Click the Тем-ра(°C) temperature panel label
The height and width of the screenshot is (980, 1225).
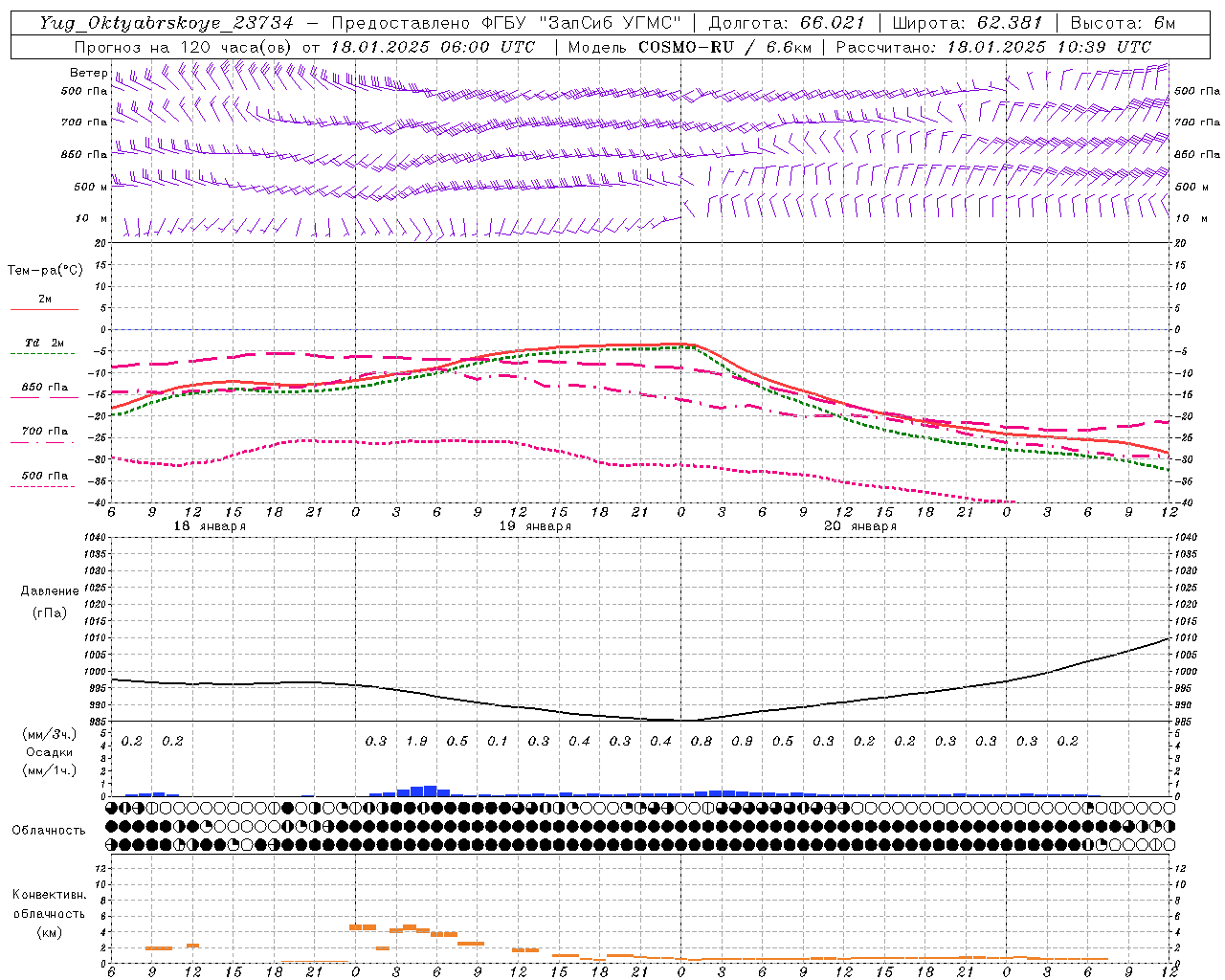(x=45, y=271)
